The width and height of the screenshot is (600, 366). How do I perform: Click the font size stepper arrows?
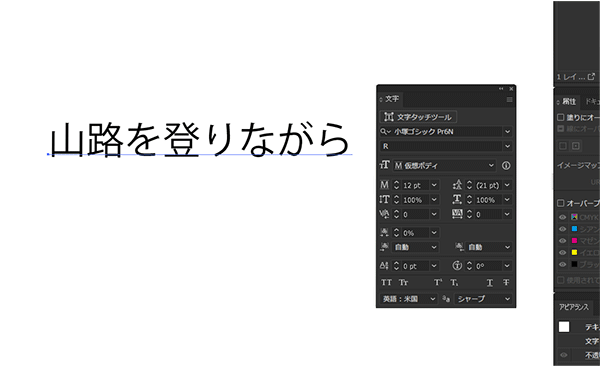[x=396, y=185]
